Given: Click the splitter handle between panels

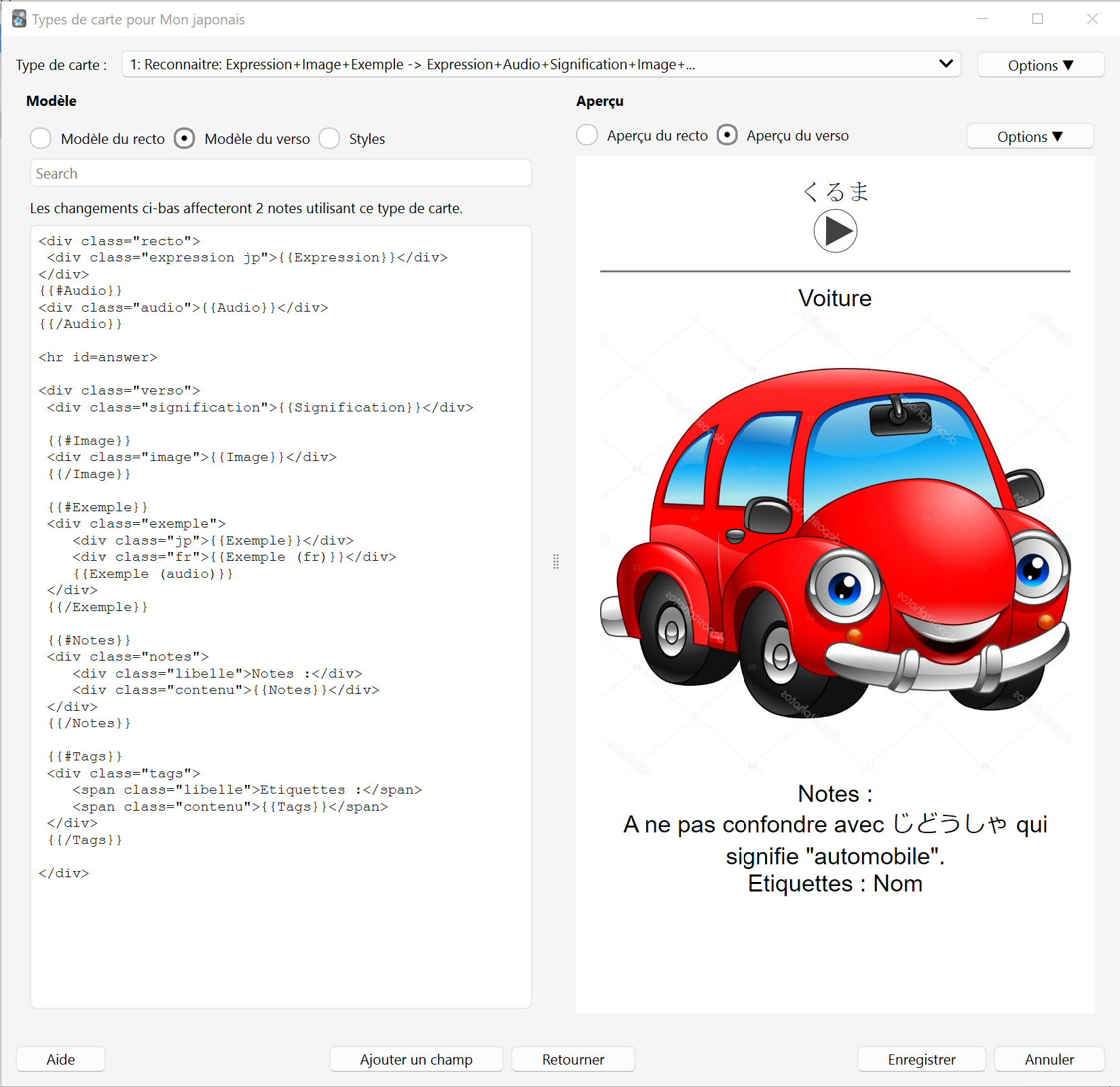Looking at the screenshot, I should (555, 561).
